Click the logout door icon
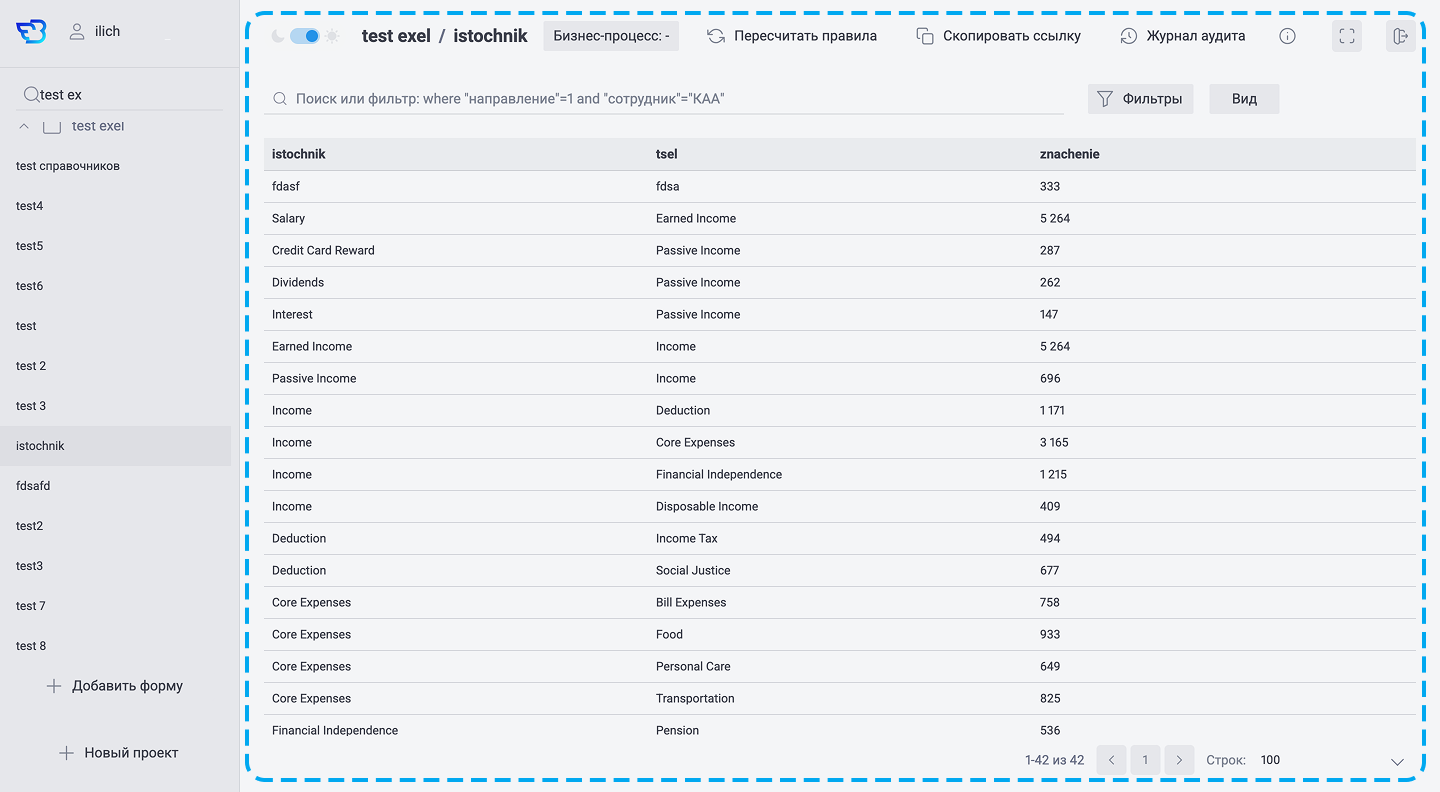 (x=1400, y=36)
